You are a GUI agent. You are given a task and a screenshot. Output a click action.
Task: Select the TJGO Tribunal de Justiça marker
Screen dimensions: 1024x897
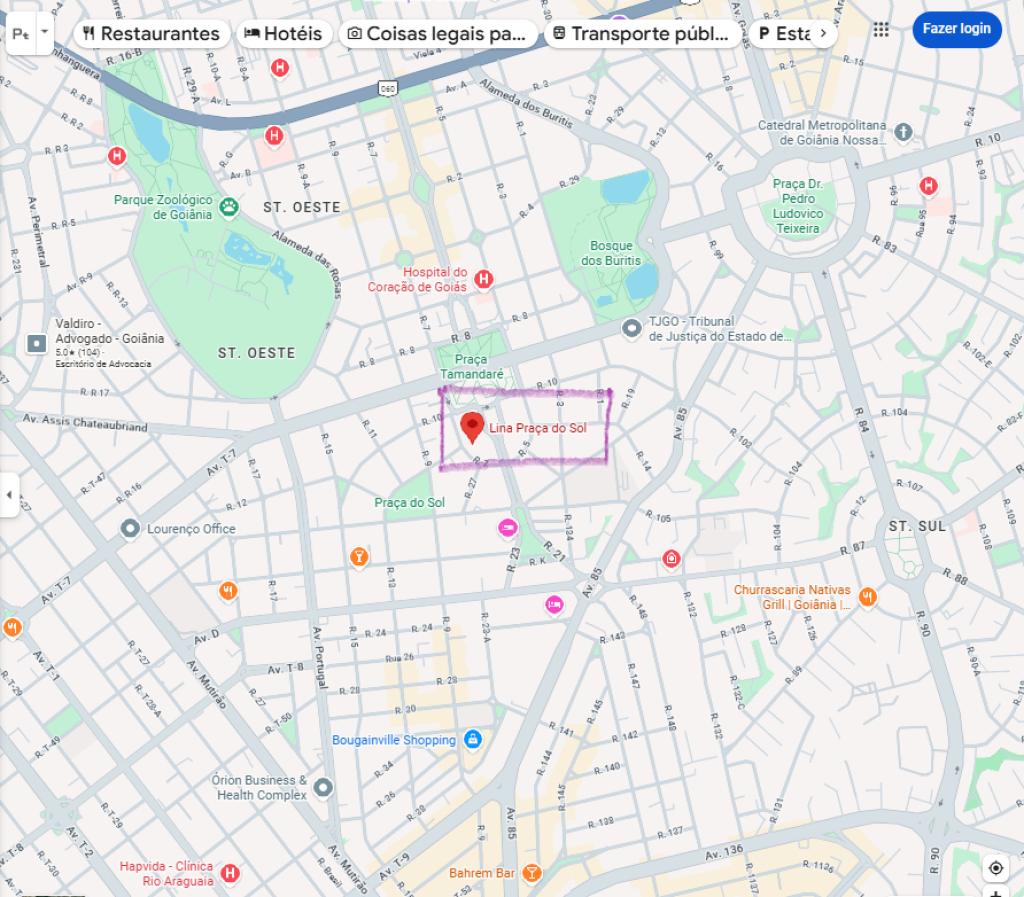(632, 328)
